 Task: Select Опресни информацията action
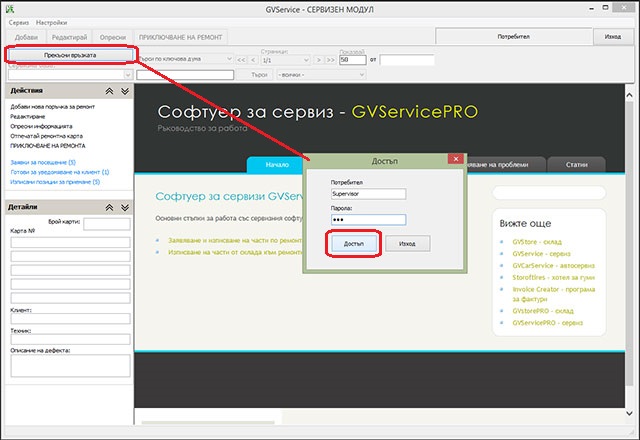click(41, 127)
